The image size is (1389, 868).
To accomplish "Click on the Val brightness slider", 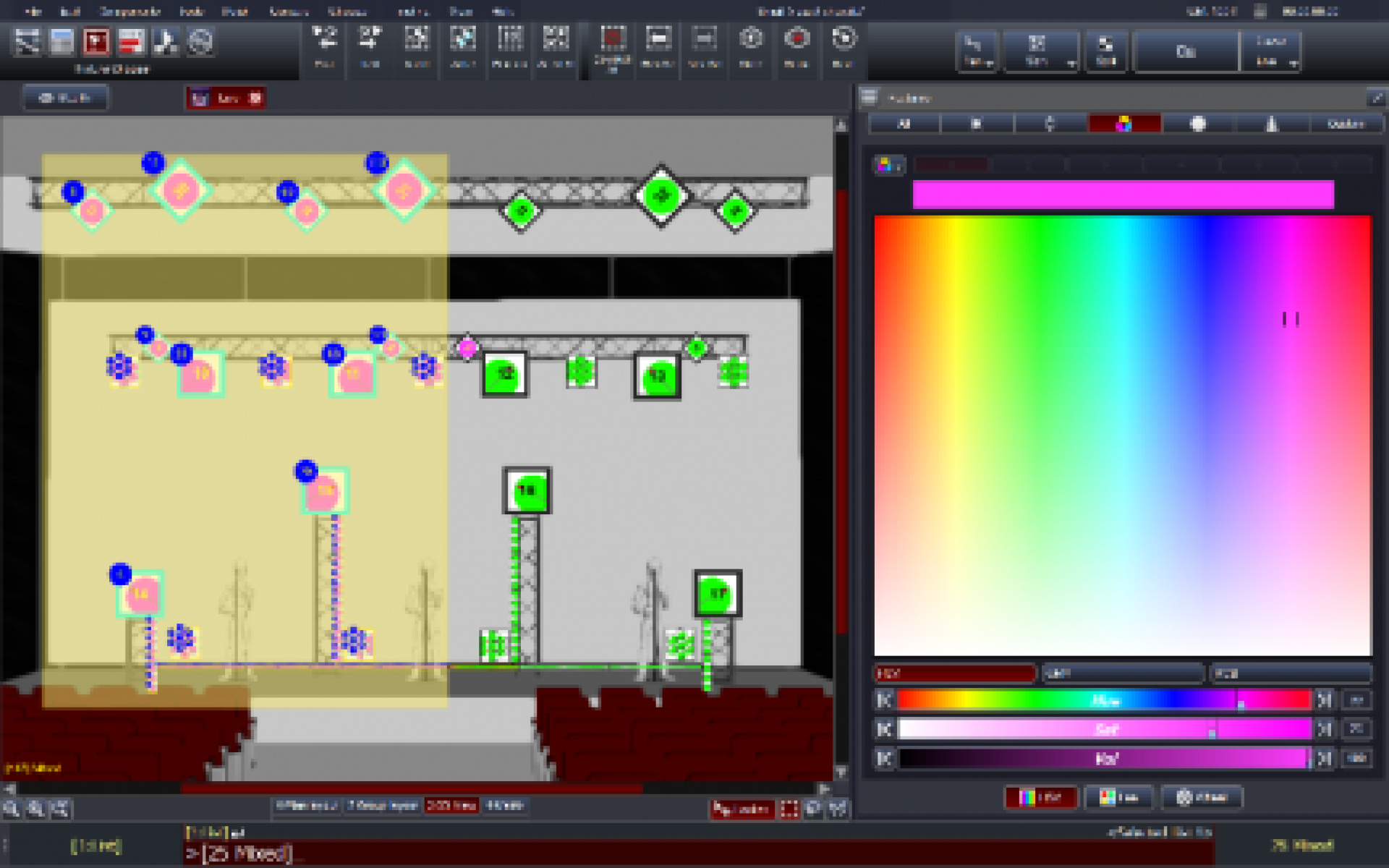I will point(1104,759).
